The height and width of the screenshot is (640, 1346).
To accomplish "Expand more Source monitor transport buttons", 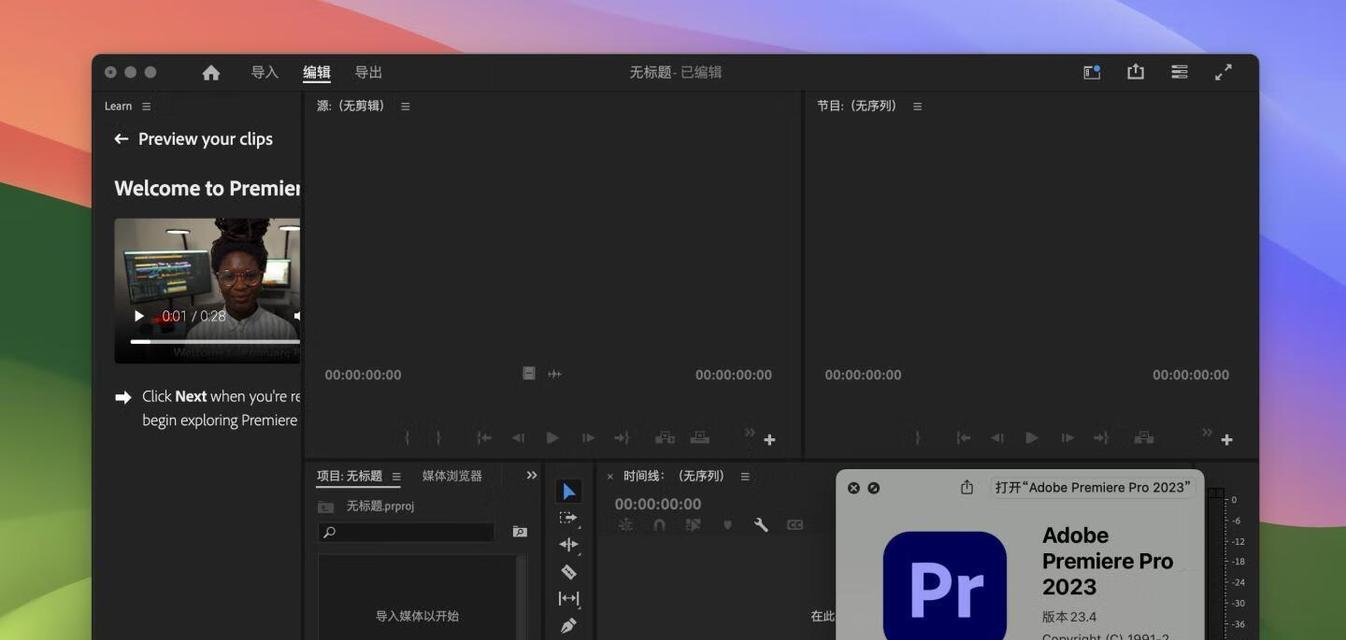I will coord(750,432).
